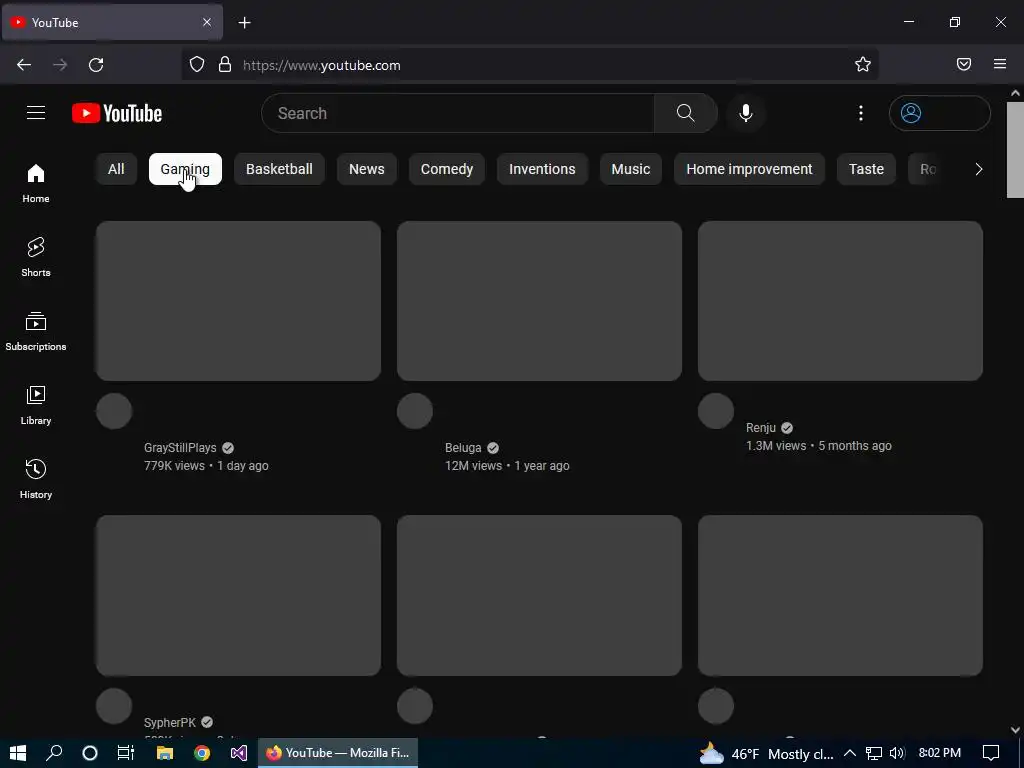Viewport: 1024px width, 768px height.
Task: Click the Renju channel name
Action: [x=761, y=428]
